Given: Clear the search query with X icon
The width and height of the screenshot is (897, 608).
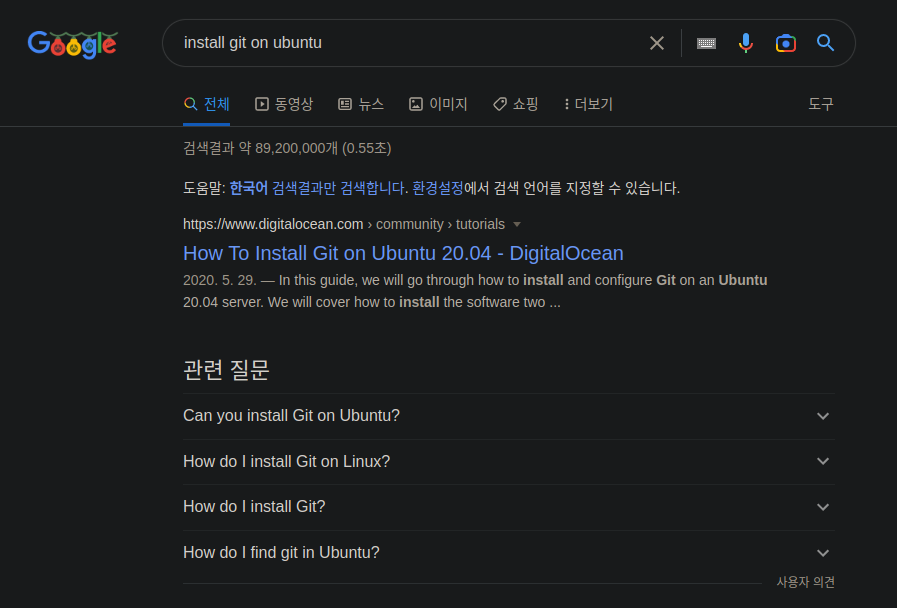Looking at the screenshot, I should [657, 43].
